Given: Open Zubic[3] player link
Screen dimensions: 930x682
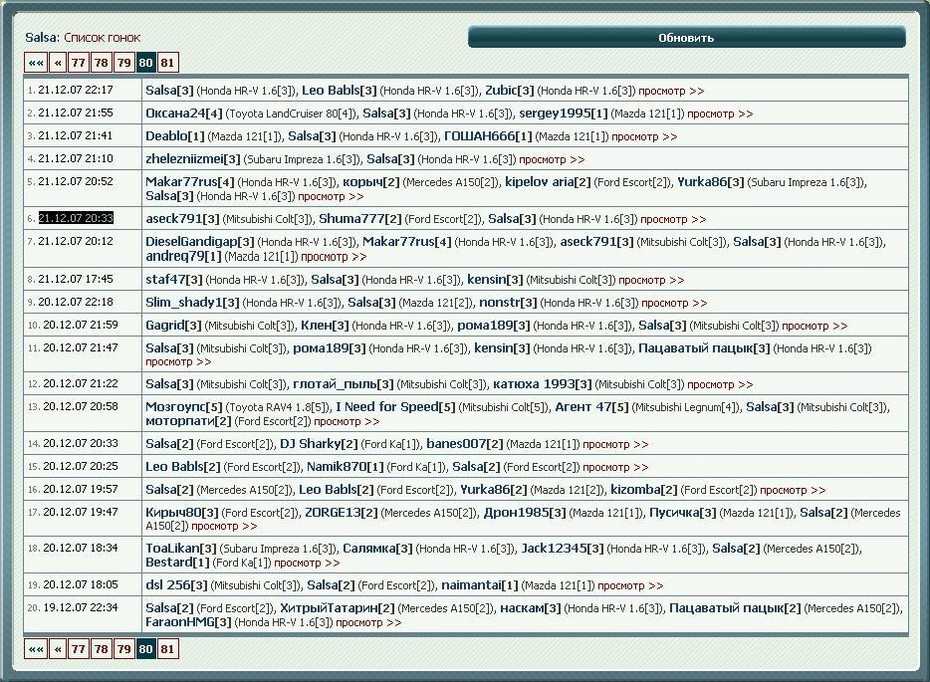Looking at the screenshot, I should point(509,91).
